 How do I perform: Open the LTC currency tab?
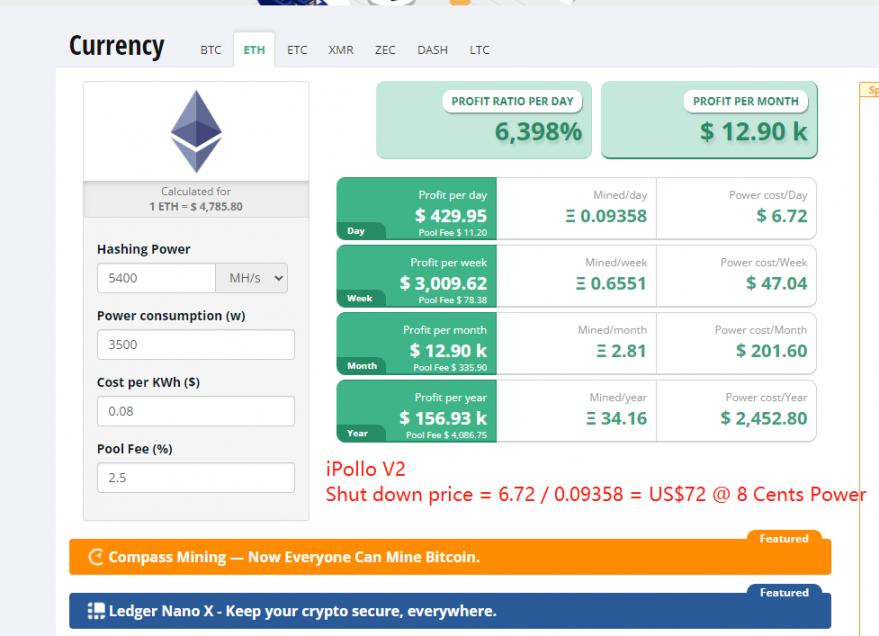pyautogui.click(x=479, y=50)
